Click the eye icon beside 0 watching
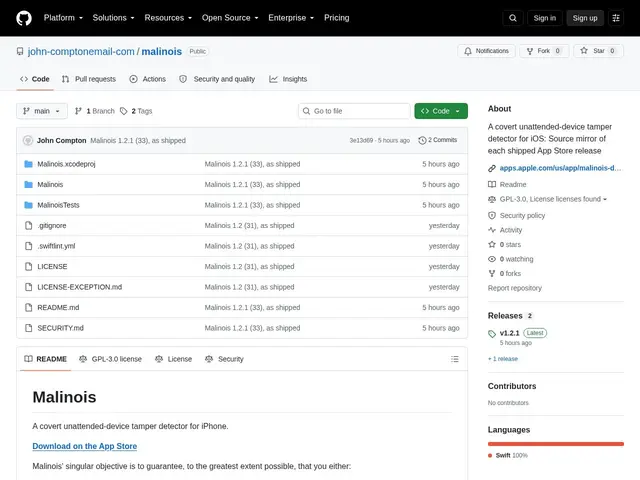640x480 pixels. tap(492, 259)
